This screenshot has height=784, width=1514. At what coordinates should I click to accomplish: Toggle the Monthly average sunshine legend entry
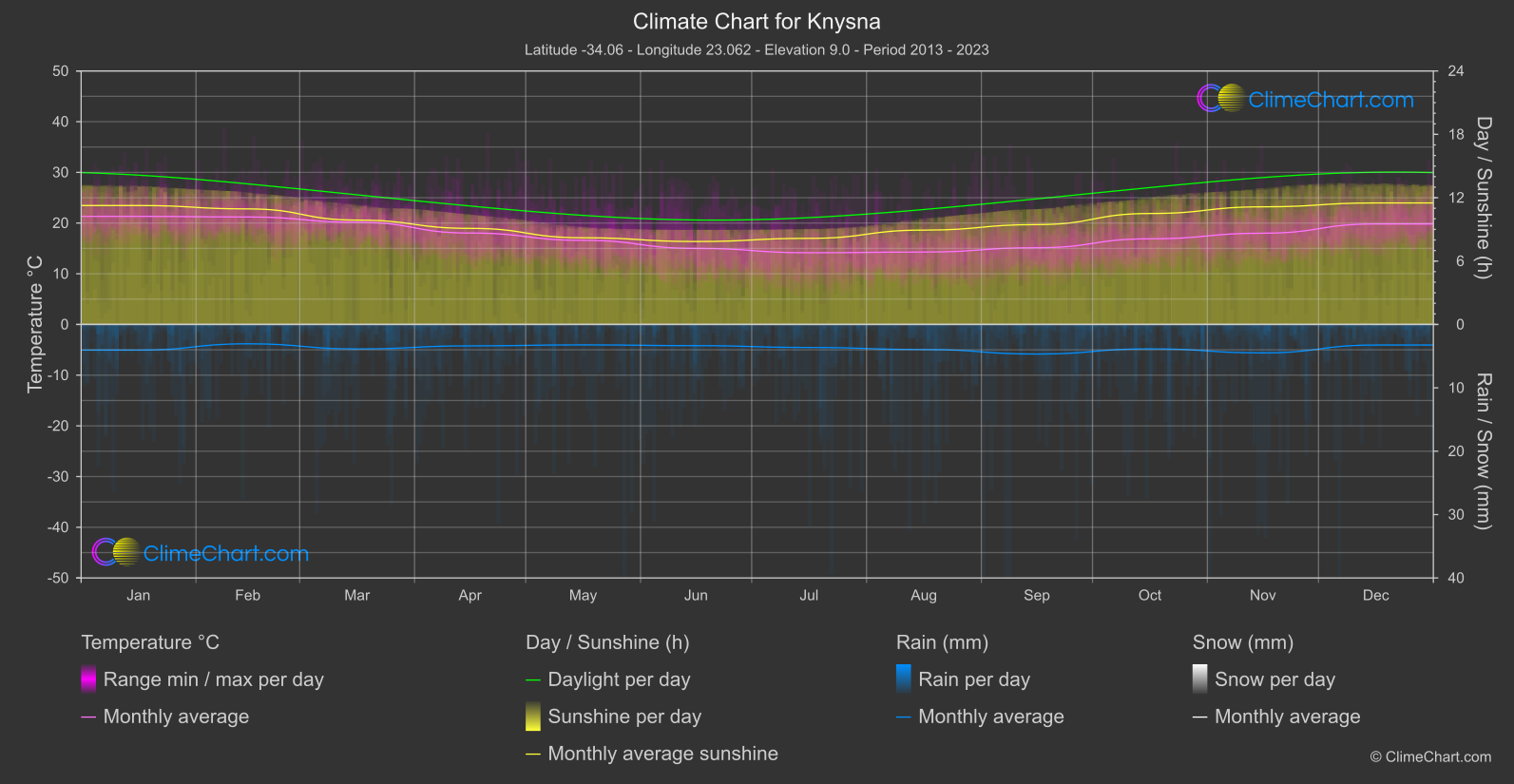(662, 754)
